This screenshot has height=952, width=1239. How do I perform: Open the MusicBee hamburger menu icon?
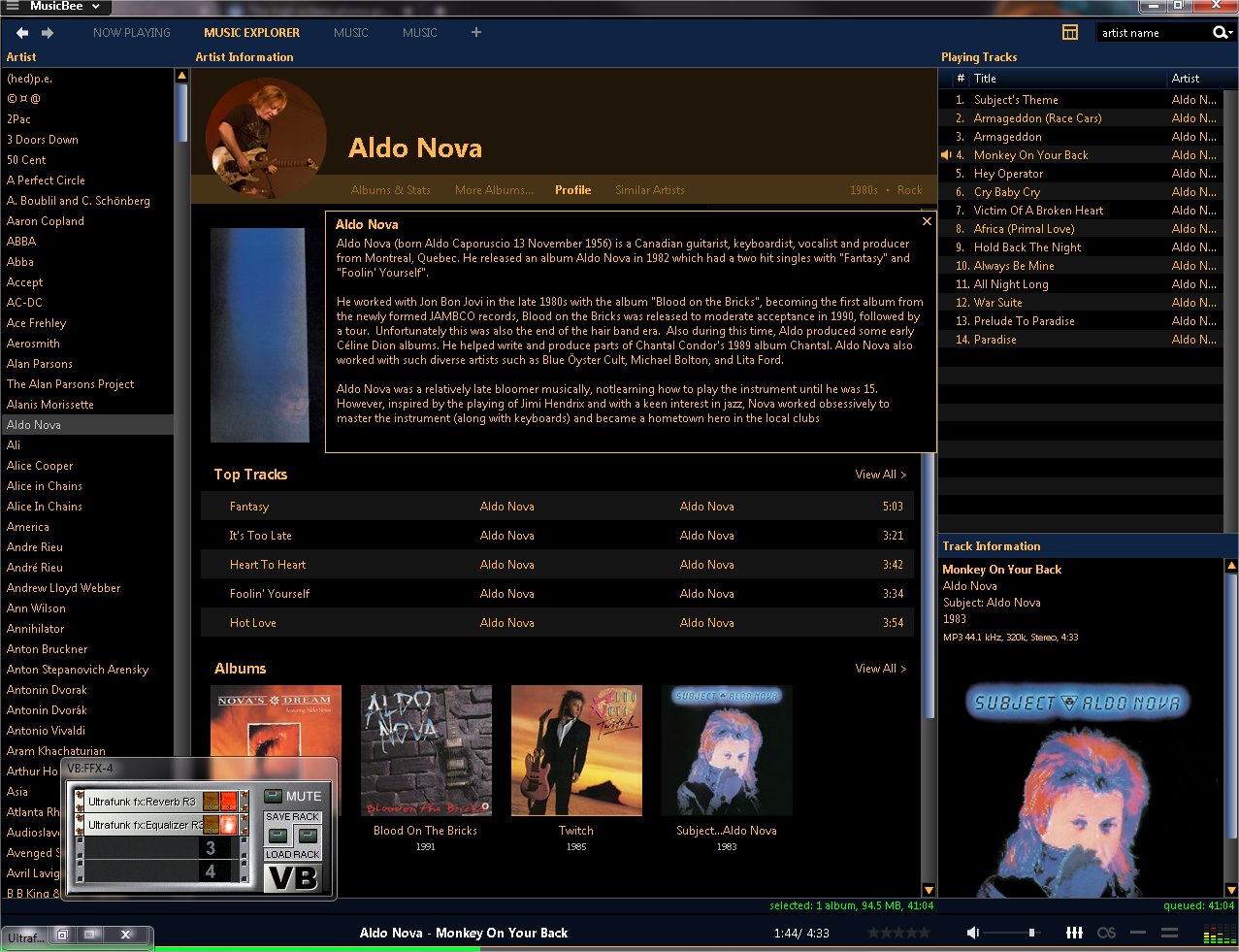pyautogui.click(x=13, y=6)
